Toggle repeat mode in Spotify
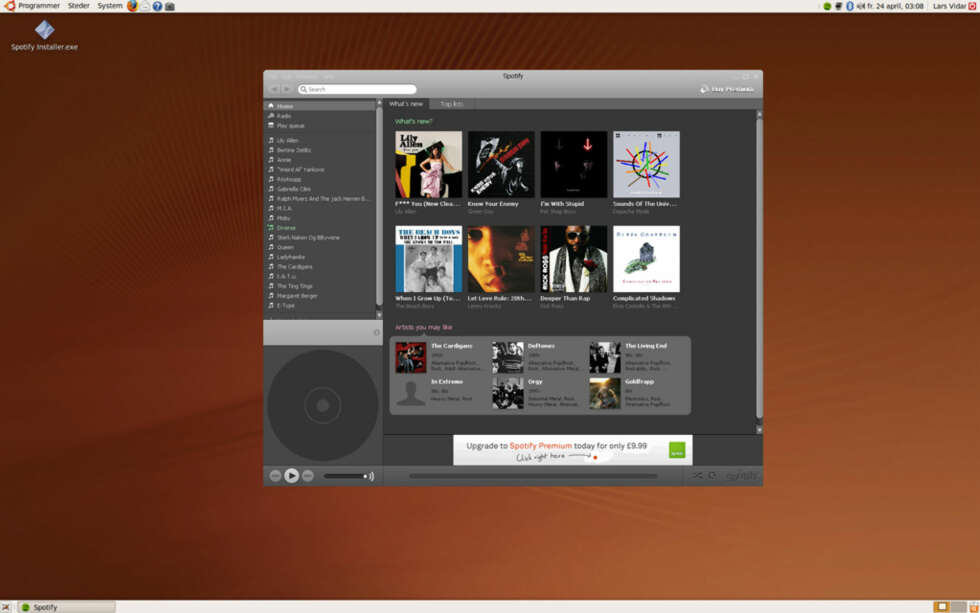This screenshot has width=980, height=613. coord(712,476)
